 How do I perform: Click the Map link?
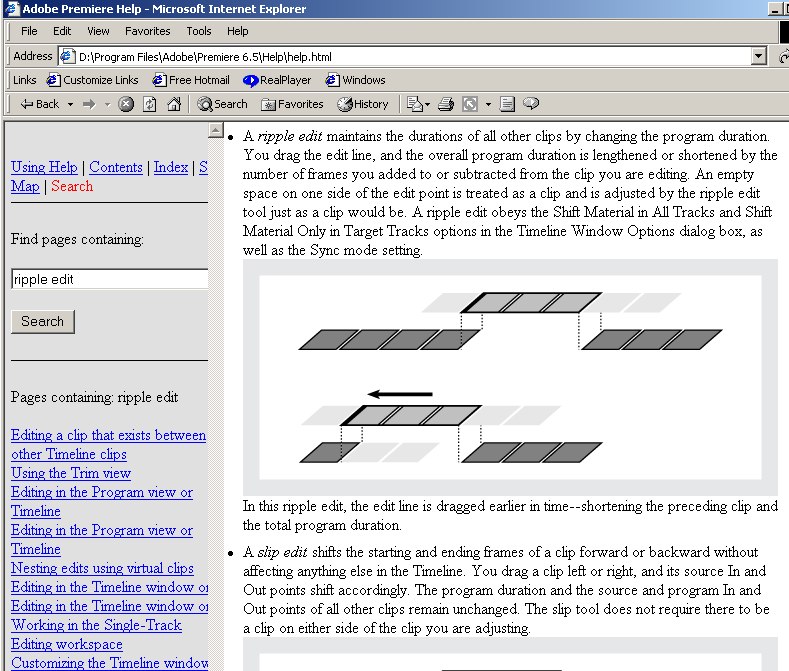25,186
